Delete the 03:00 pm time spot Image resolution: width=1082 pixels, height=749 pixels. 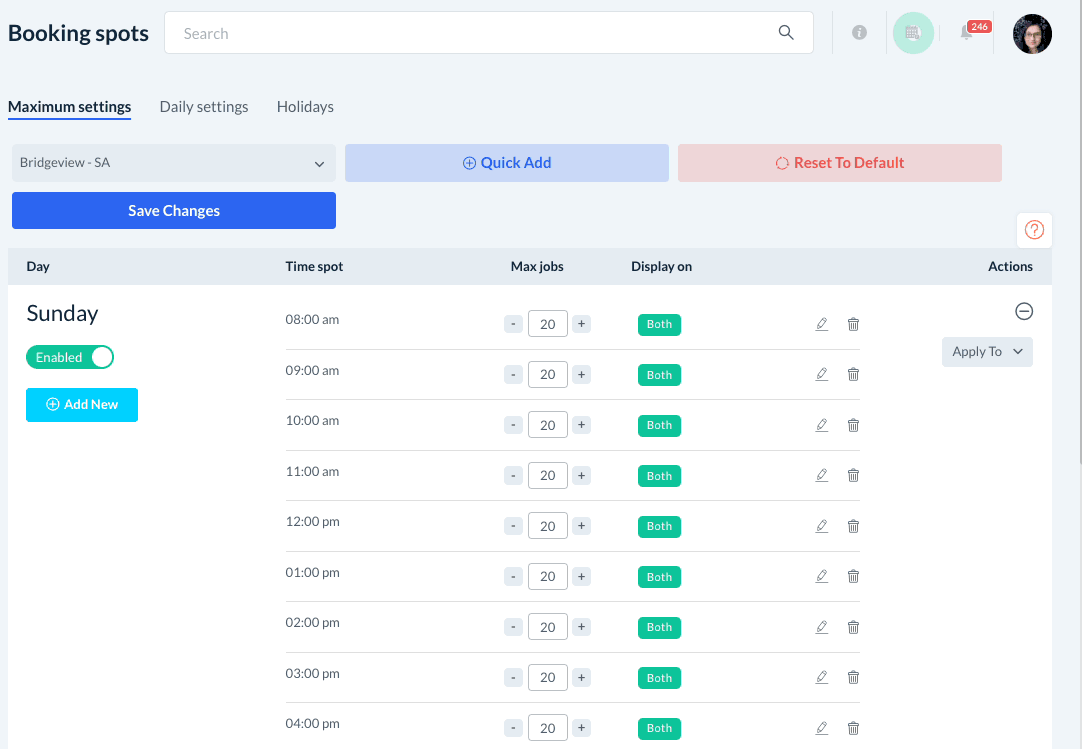click(853, 677)
